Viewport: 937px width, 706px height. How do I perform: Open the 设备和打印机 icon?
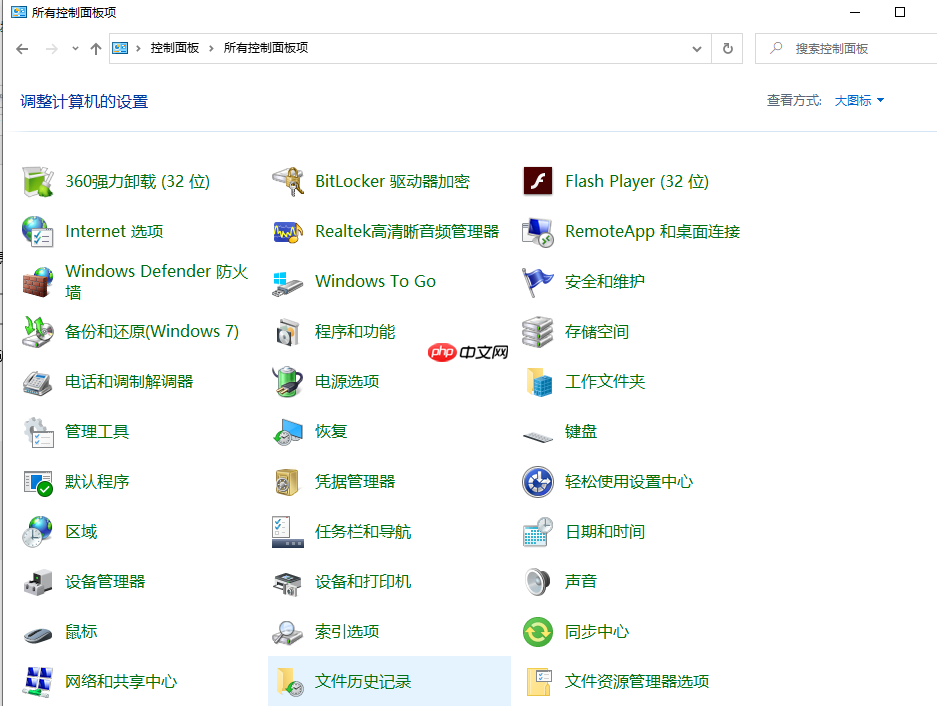pyautogui.click(x=288, y=582)
